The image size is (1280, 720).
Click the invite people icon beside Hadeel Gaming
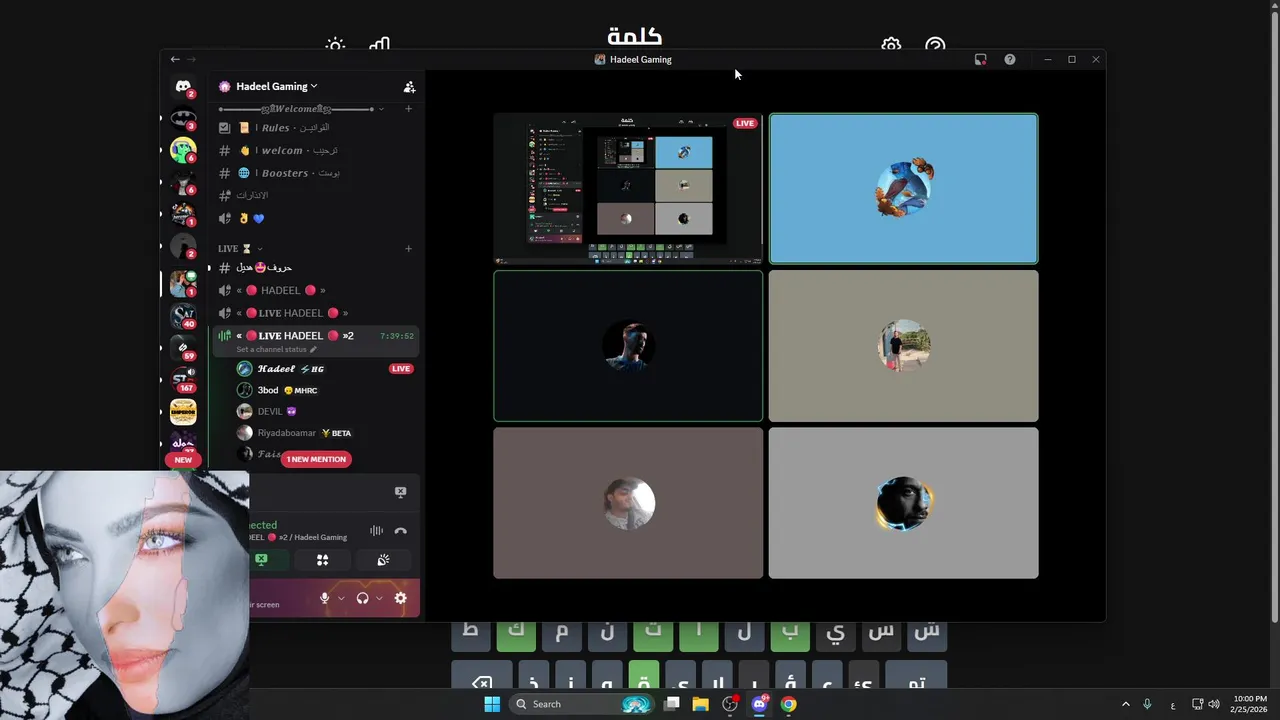pyautogui.click(x=409, y=87)
